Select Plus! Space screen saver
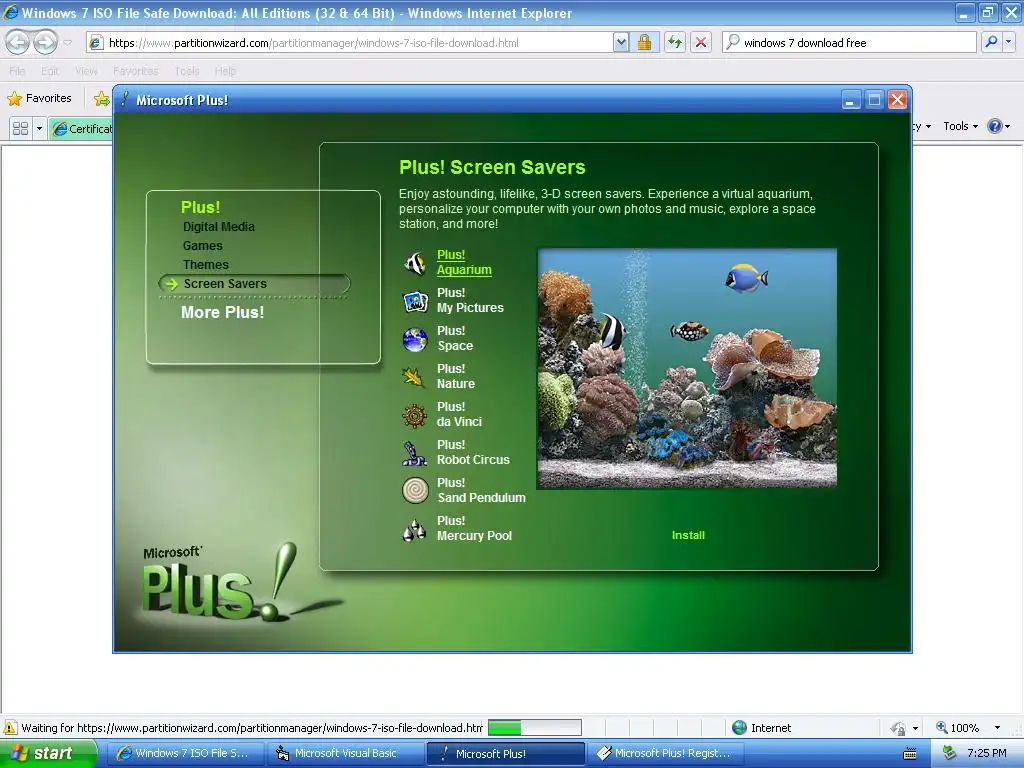The width and height of the screenshot is (1024, 768). pos(455,338)
